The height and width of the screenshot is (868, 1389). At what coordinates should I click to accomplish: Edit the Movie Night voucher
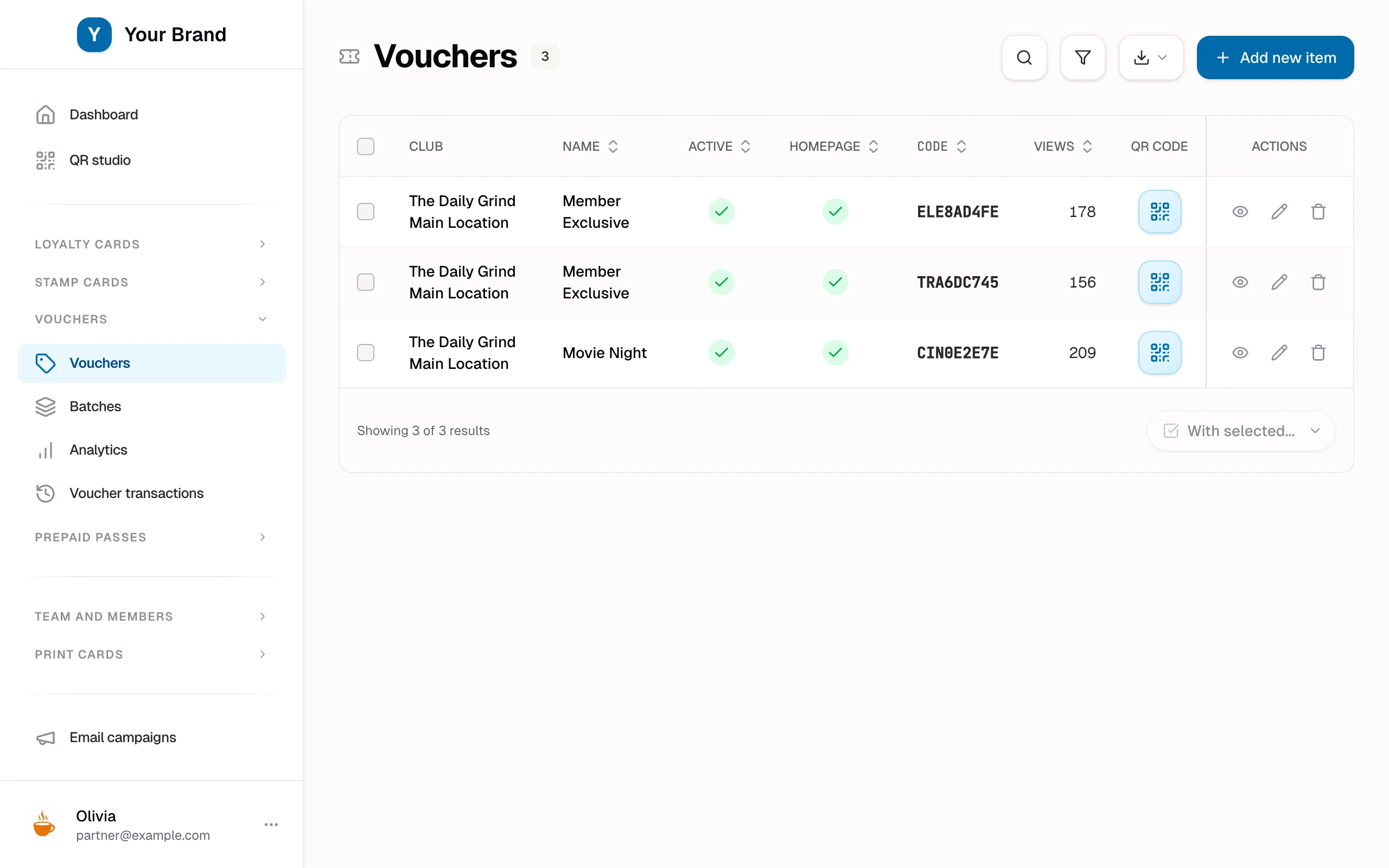coord(1279,353)
